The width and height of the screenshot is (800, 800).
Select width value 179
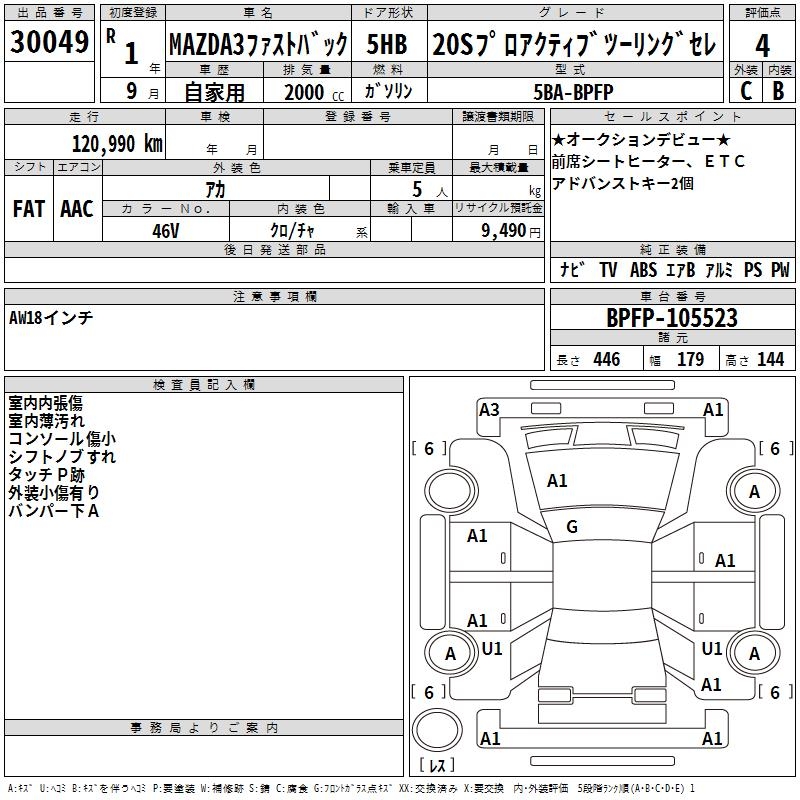point(690,359)
